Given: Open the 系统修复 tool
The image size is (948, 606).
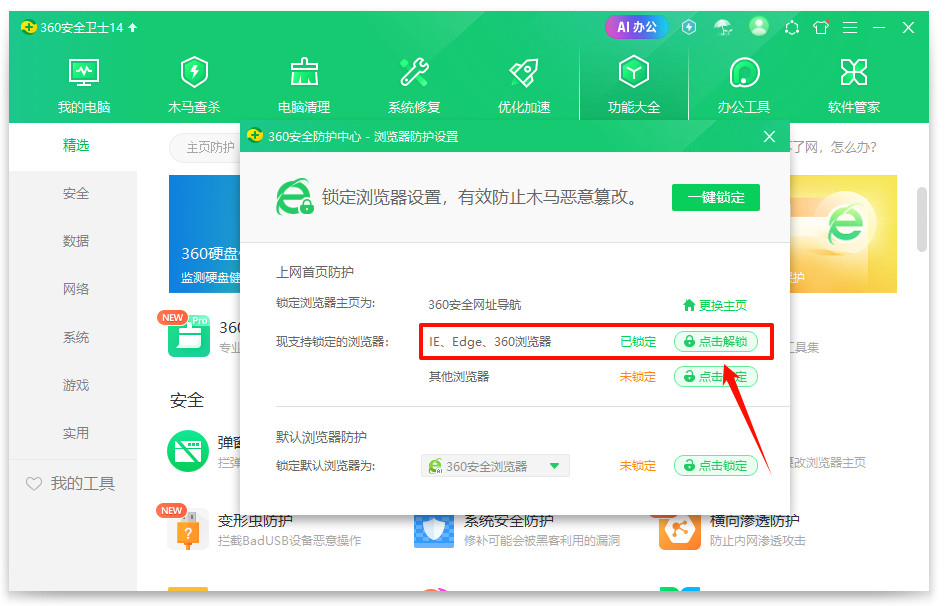Looking at the screenshot, I should pos(414,83).
